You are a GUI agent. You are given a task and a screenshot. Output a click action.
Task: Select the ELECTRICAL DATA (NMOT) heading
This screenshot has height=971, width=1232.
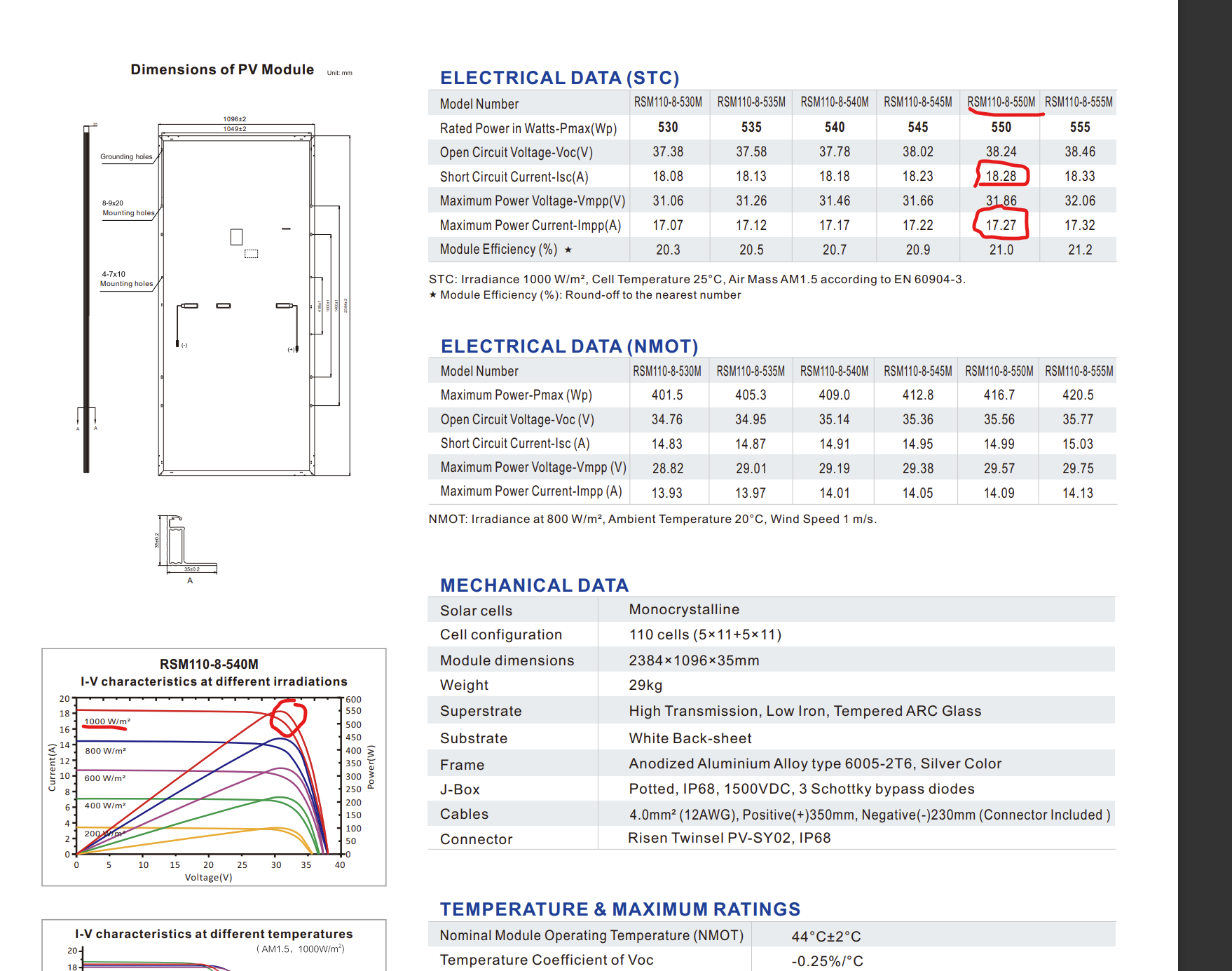569,346
